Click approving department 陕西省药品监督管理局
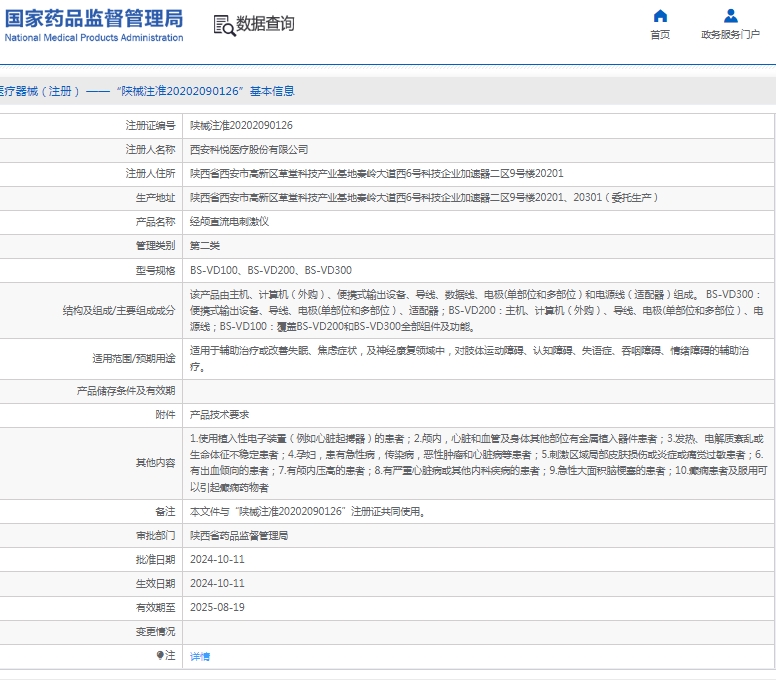This screenshot has height=680, width=776. point(239,535)
